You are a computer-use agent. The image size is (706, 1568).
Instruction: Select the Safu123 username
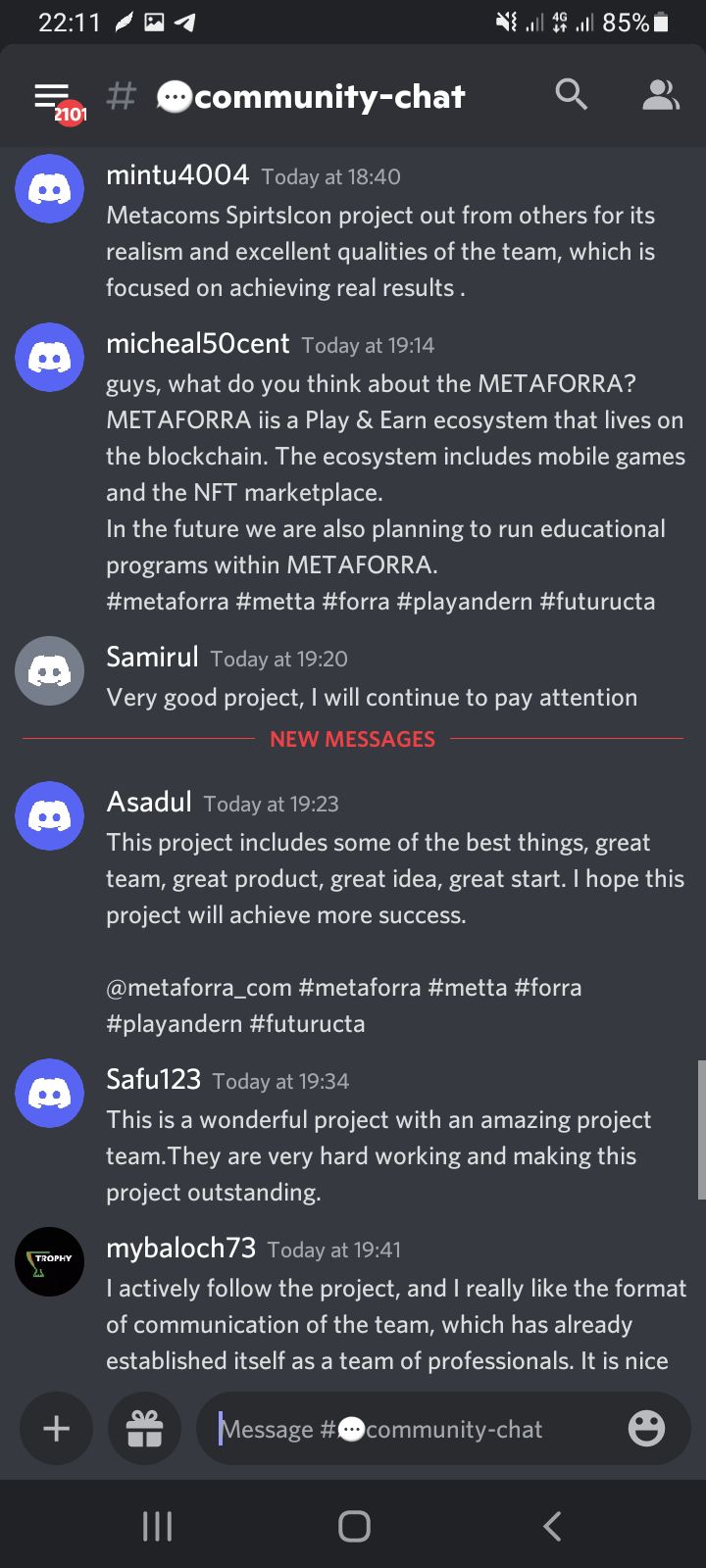pos(153,1079)
